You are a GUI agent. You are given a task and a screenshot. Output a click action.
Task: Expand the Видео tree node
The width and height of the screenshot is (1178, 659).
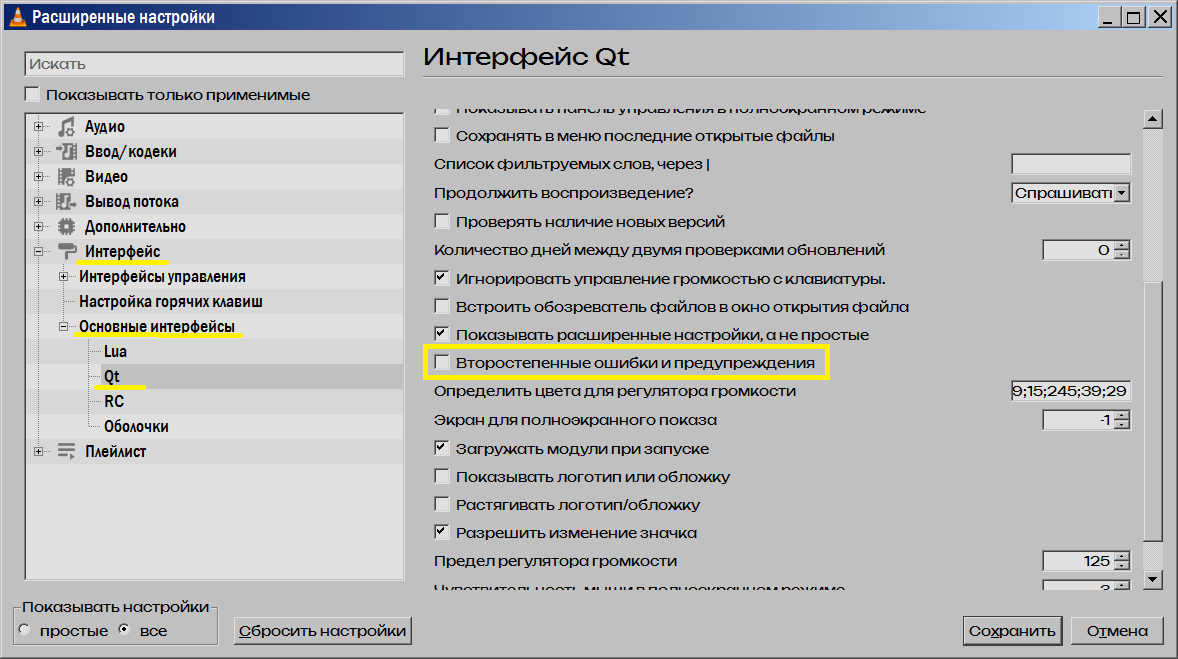tap(38, 177)
